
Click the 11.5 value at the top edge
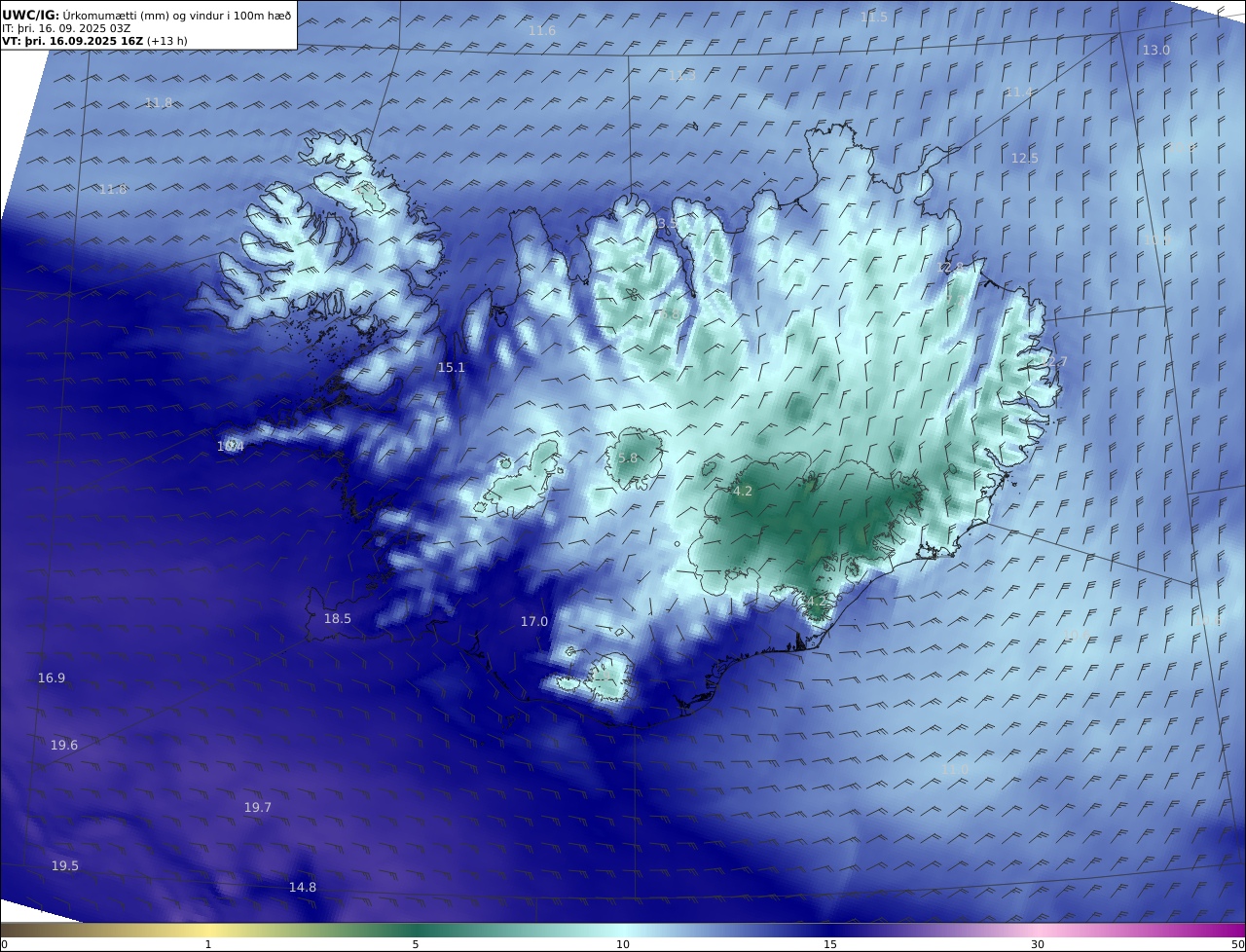point(874,18)
